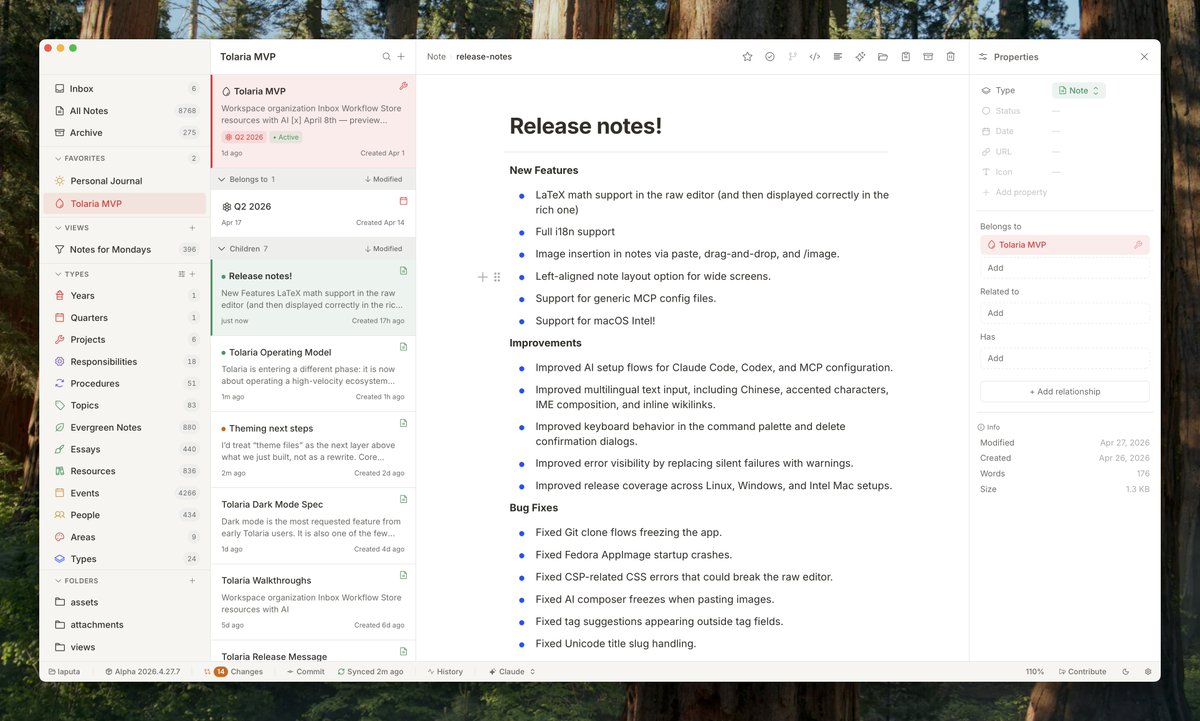Open the Theming next steps note card
This screenshot has height=721, width=1200.
click(x=313, y=450)
